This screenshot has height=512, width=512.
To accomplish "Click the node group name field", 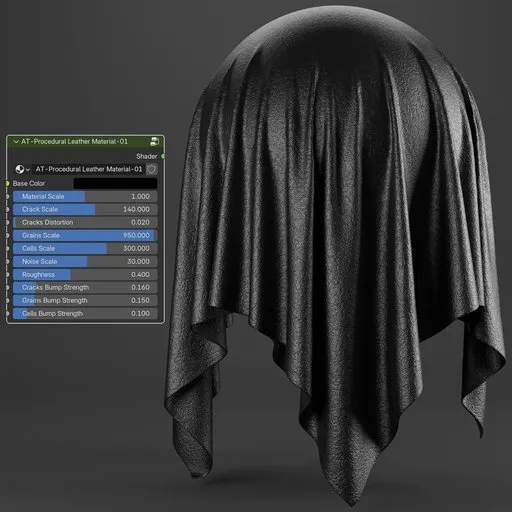I will pyautogui.click(x=89, y=169).
